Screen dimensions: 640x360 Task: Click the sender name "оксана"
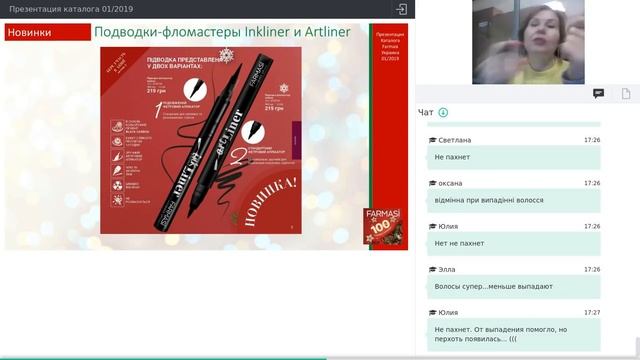tap(450, 183)
